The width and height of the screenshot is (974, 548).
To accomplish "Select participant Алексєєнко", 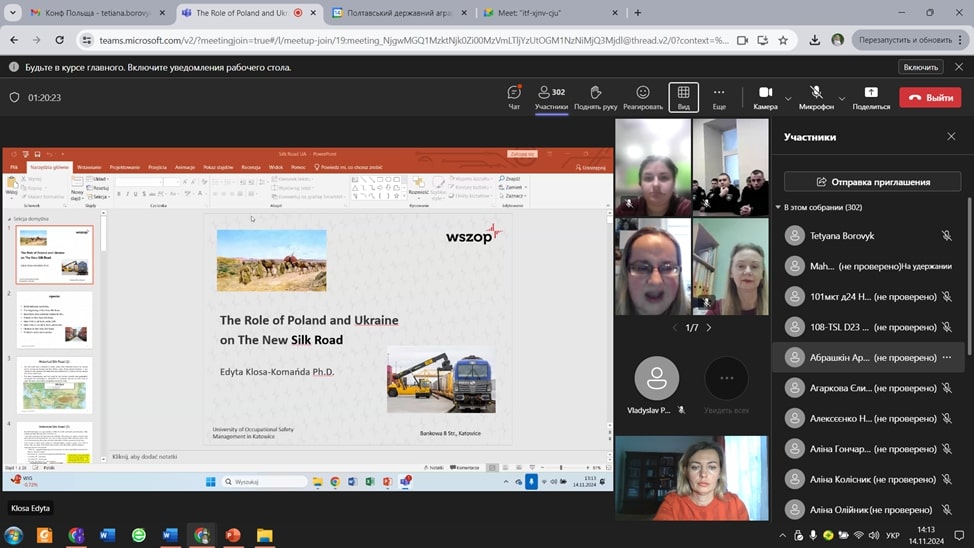I will pyautogui.click(x=869, y=418).
